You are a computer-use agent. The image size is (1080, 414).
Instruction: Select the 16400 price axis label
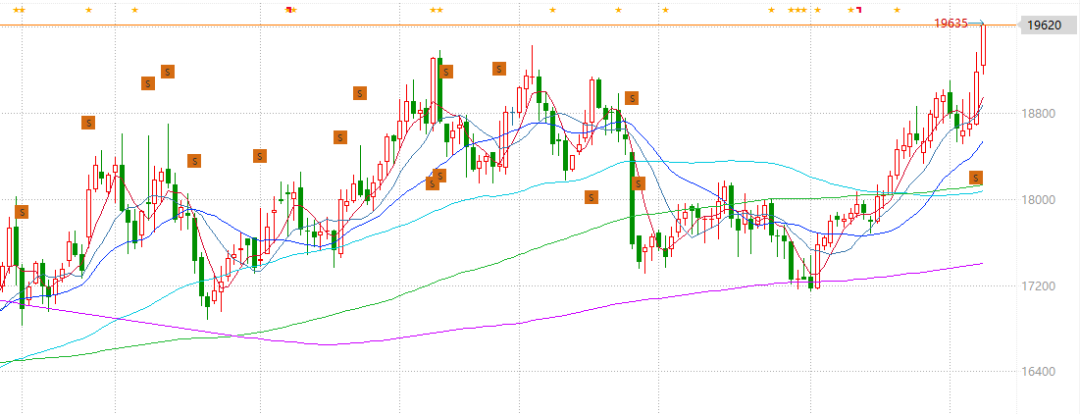1038,372
